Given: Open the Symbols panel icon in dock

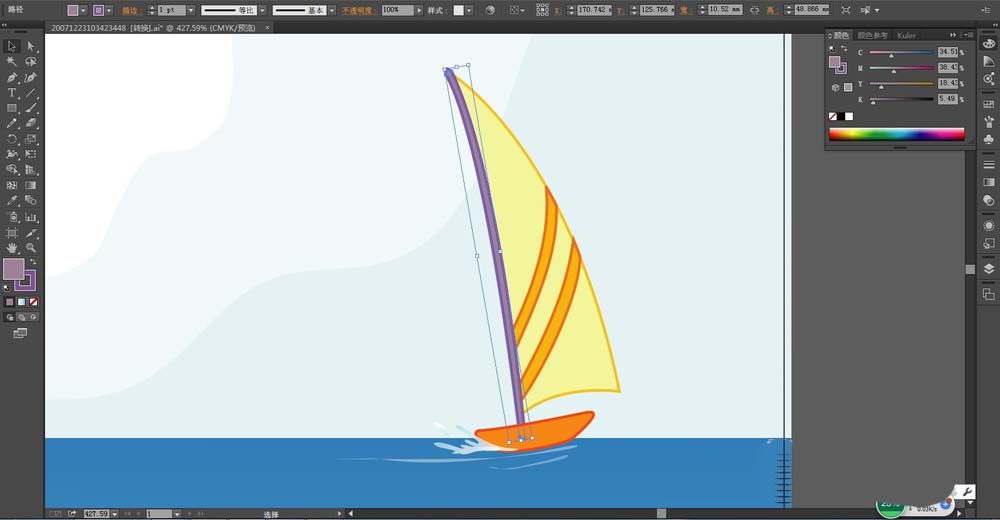Looking at the screenshot, I should (x=989, y=138).
